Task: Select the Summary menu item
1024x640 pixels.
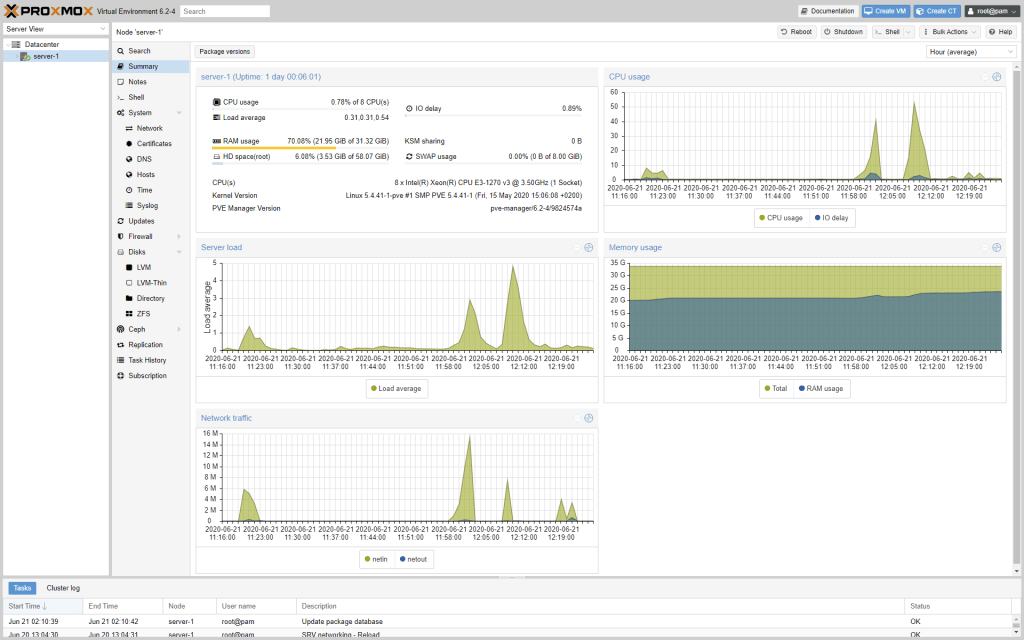Action: [143, 67]
